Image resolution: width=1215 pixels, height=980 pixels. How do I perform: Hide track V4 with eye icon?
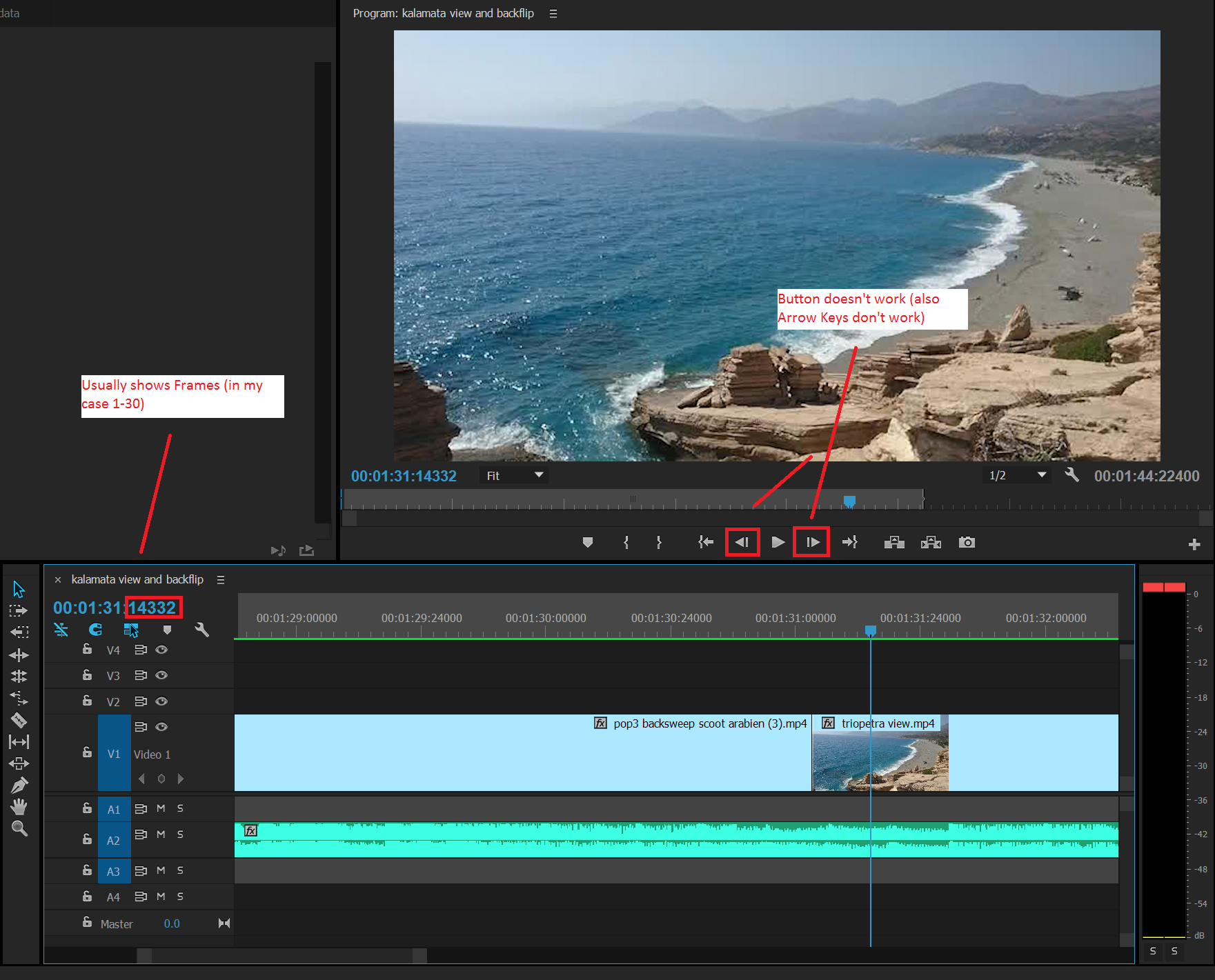click(x=161, y=650)
